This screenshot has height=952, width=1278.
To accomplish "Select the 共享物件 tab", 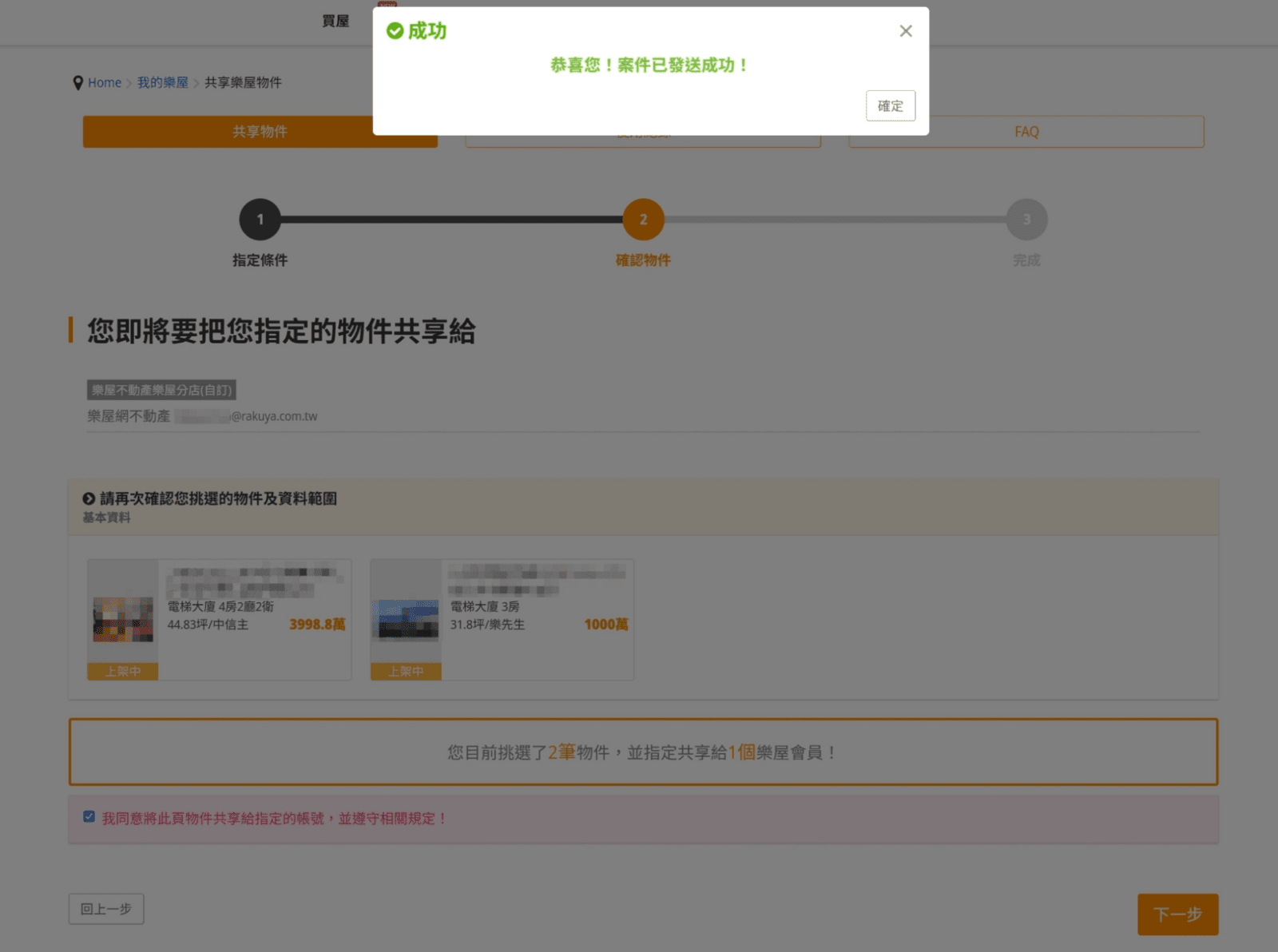I will point(260,132).
